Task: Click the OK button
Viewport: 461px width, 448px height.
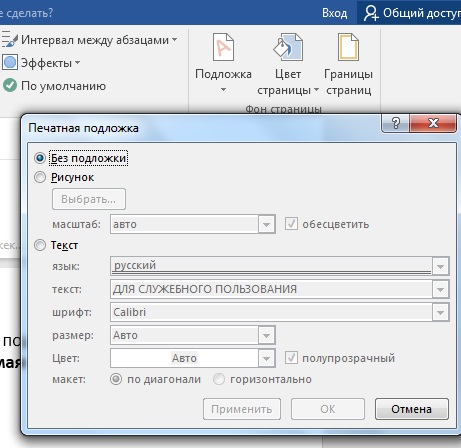Action: [328, 409]
